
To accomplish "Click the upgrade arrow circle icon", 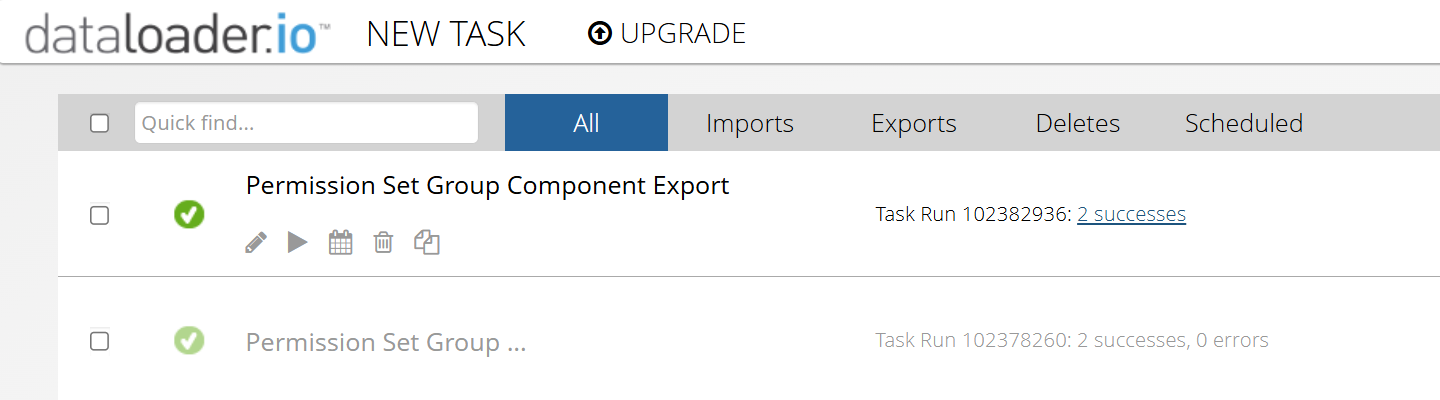I will 599,34.
